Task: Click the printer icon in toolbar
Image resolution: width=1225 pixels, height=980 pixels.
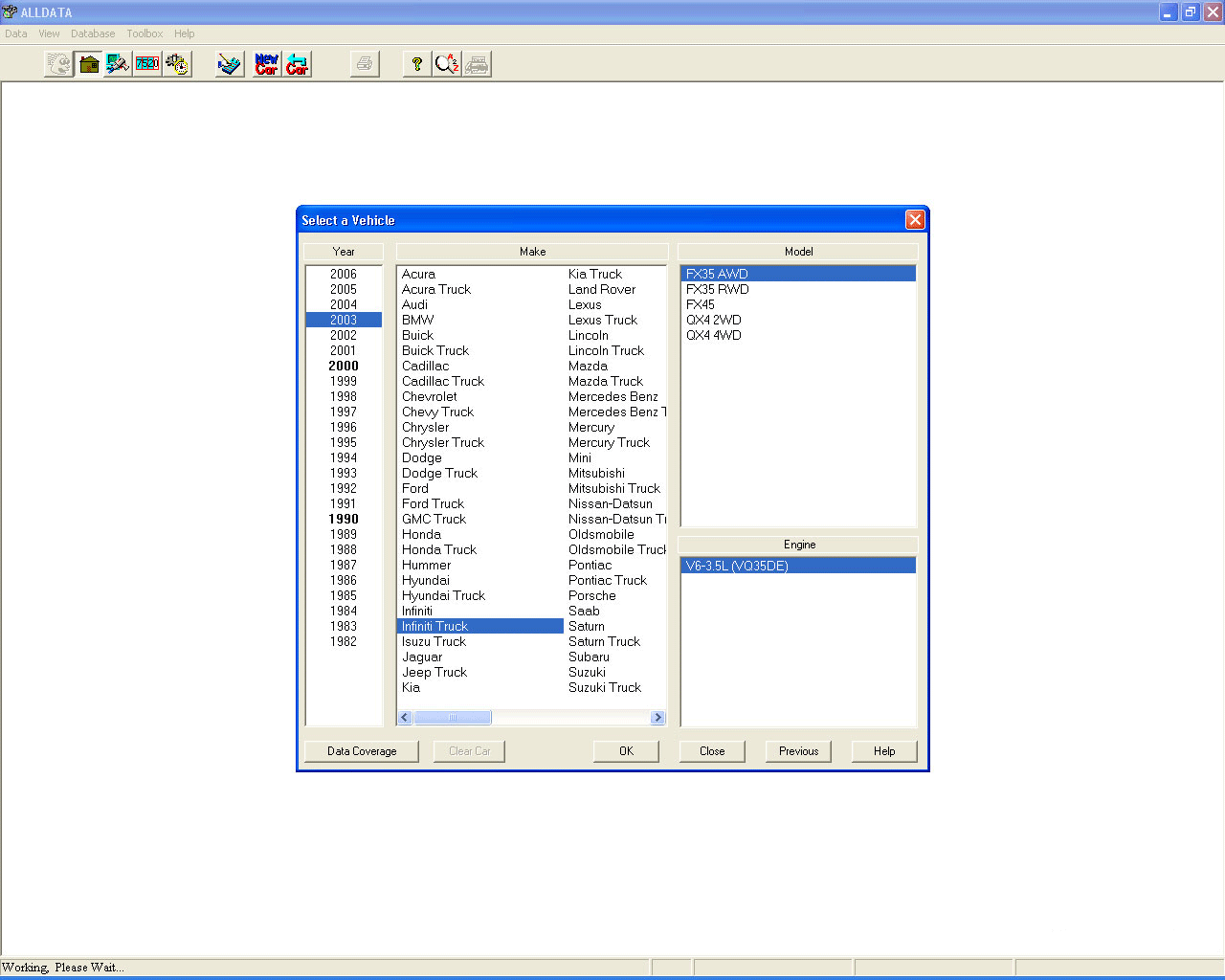Action: [x=365, y=64]
